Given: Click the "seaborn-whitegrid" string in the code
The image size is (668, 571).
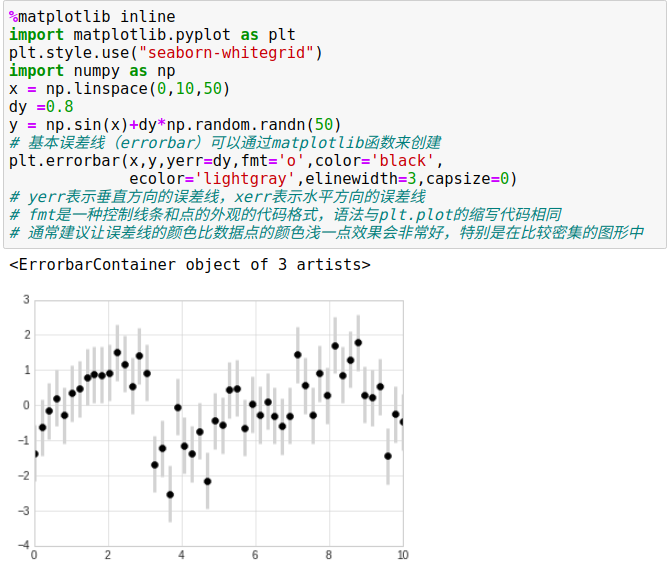Looking at the screenshot, I should [226, 53].
